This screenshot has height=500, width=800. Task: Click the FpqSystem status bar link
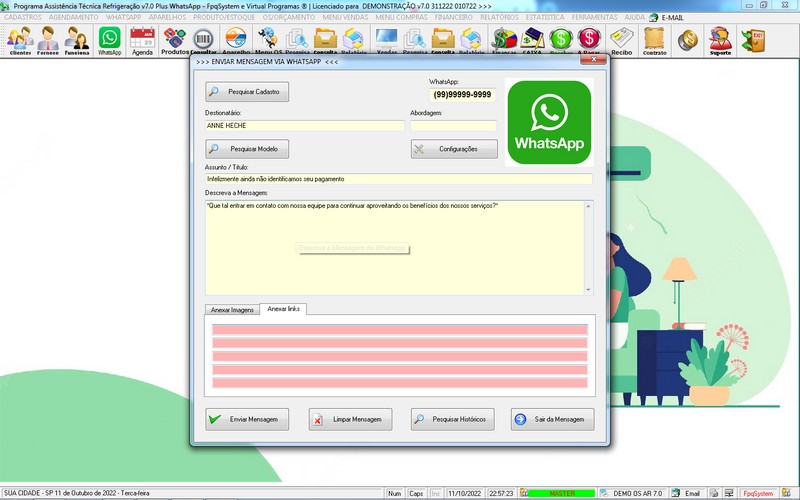(x=758, y=493)
